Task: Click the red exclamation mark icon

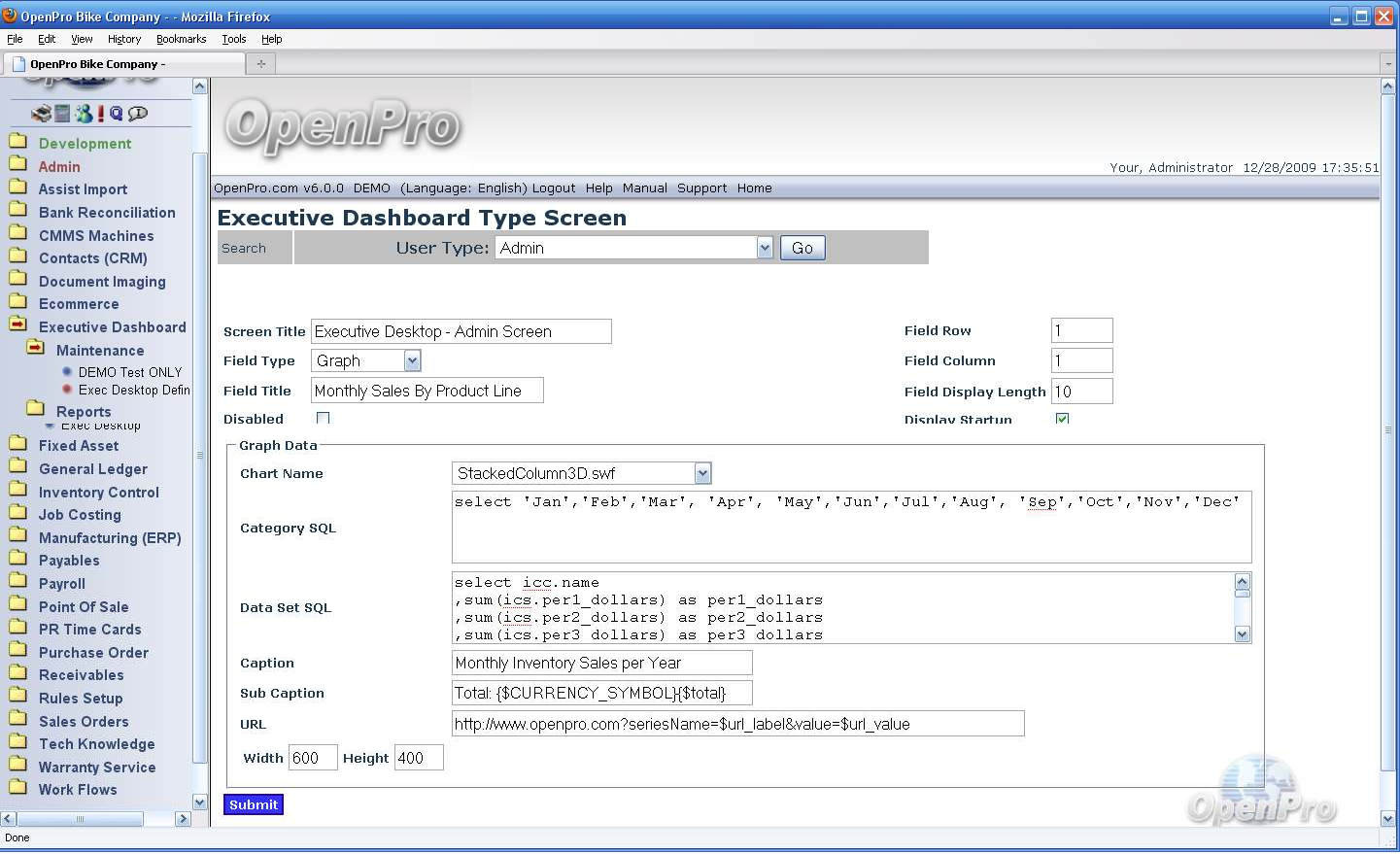Action: (x=100, y=114)
